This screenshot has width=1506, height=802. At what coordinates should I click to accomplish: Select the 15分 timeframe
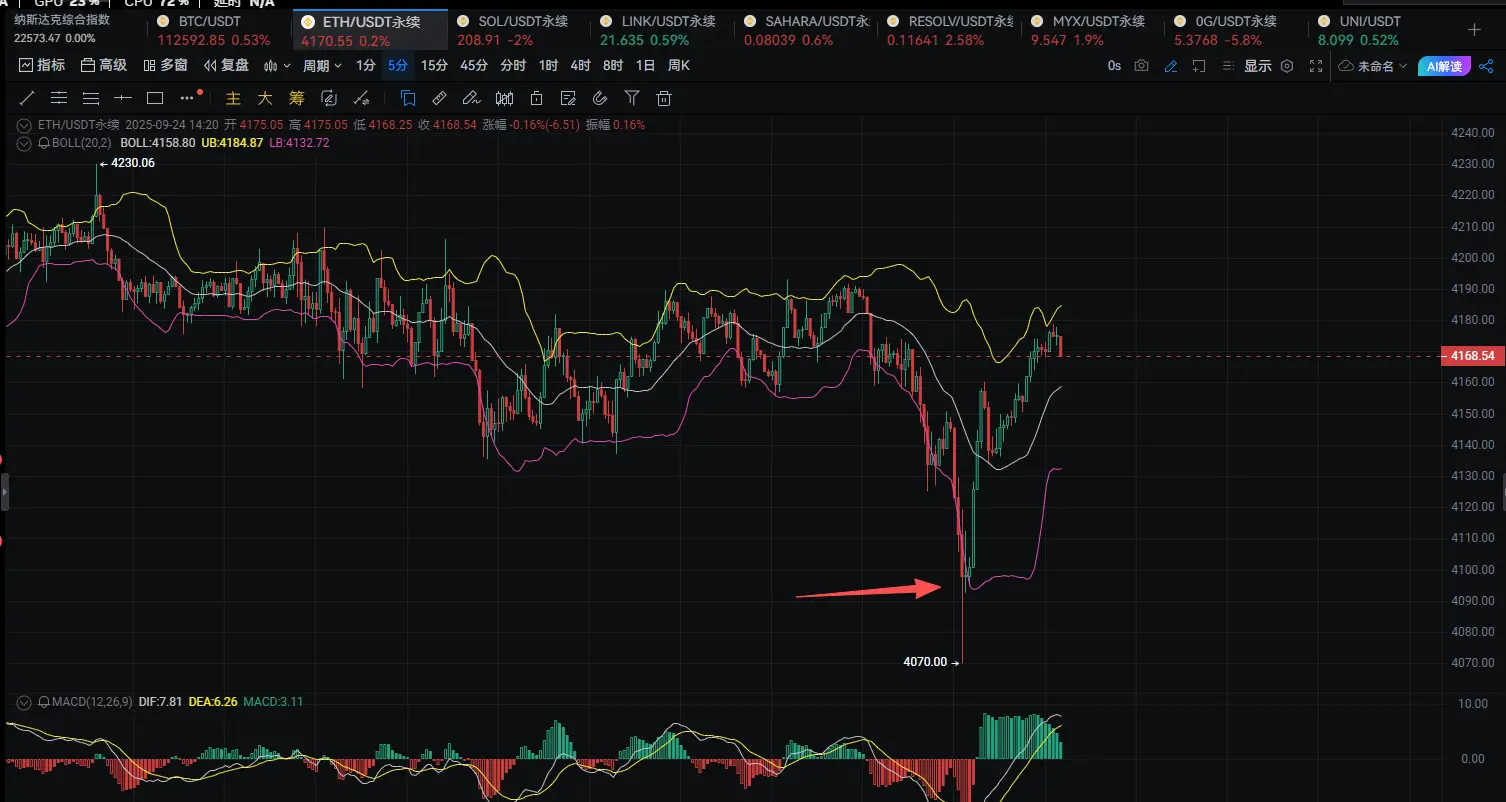(435, 66)
